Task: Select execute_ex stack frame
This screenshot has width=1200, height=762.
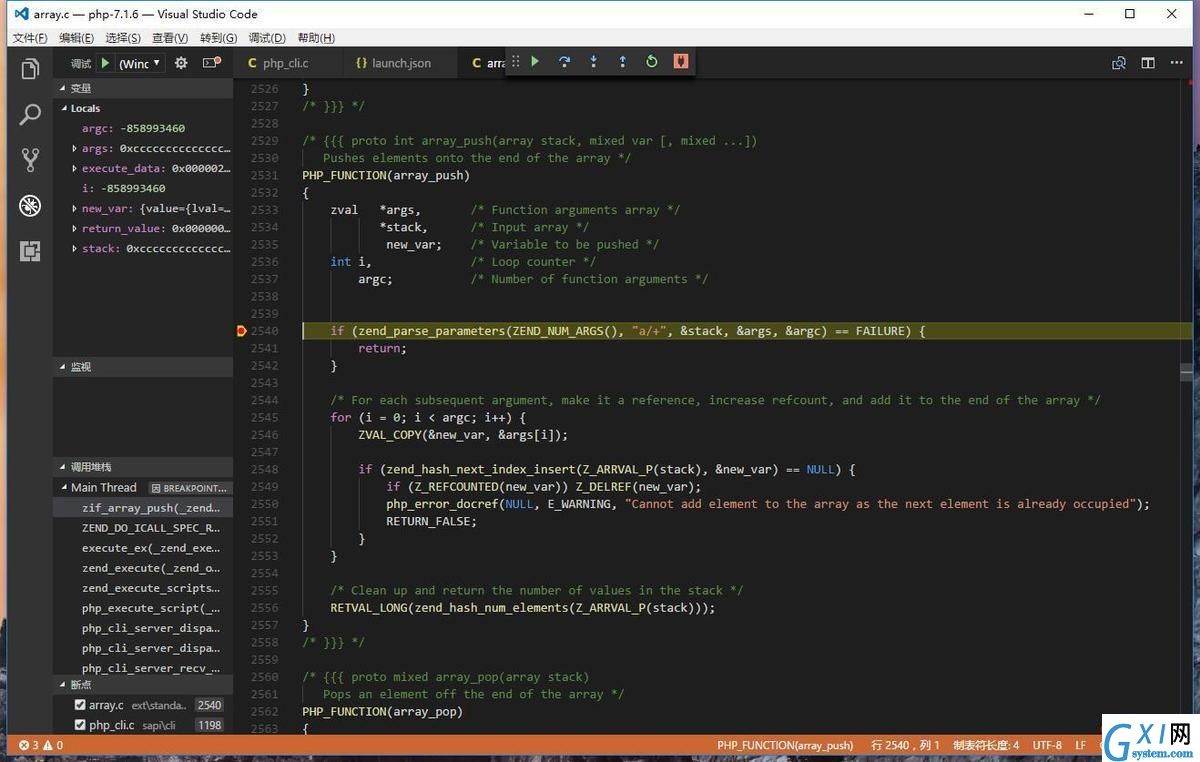Action: (143, 548)
